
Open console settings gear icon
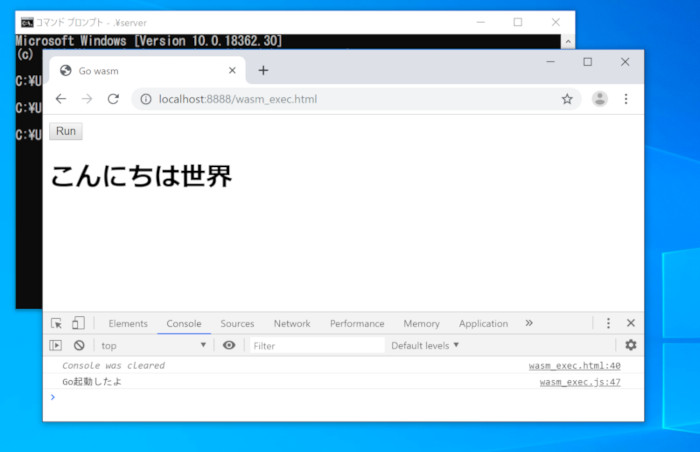[630, 345]
